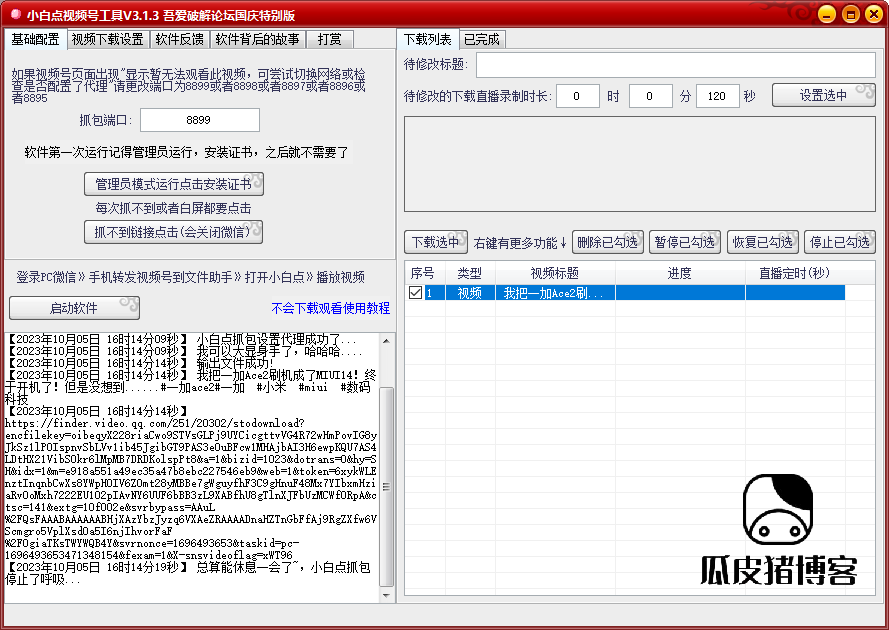Click 管理员模式运行点击安装证书 button
The image size is (889, 630).
coord(173,184)
